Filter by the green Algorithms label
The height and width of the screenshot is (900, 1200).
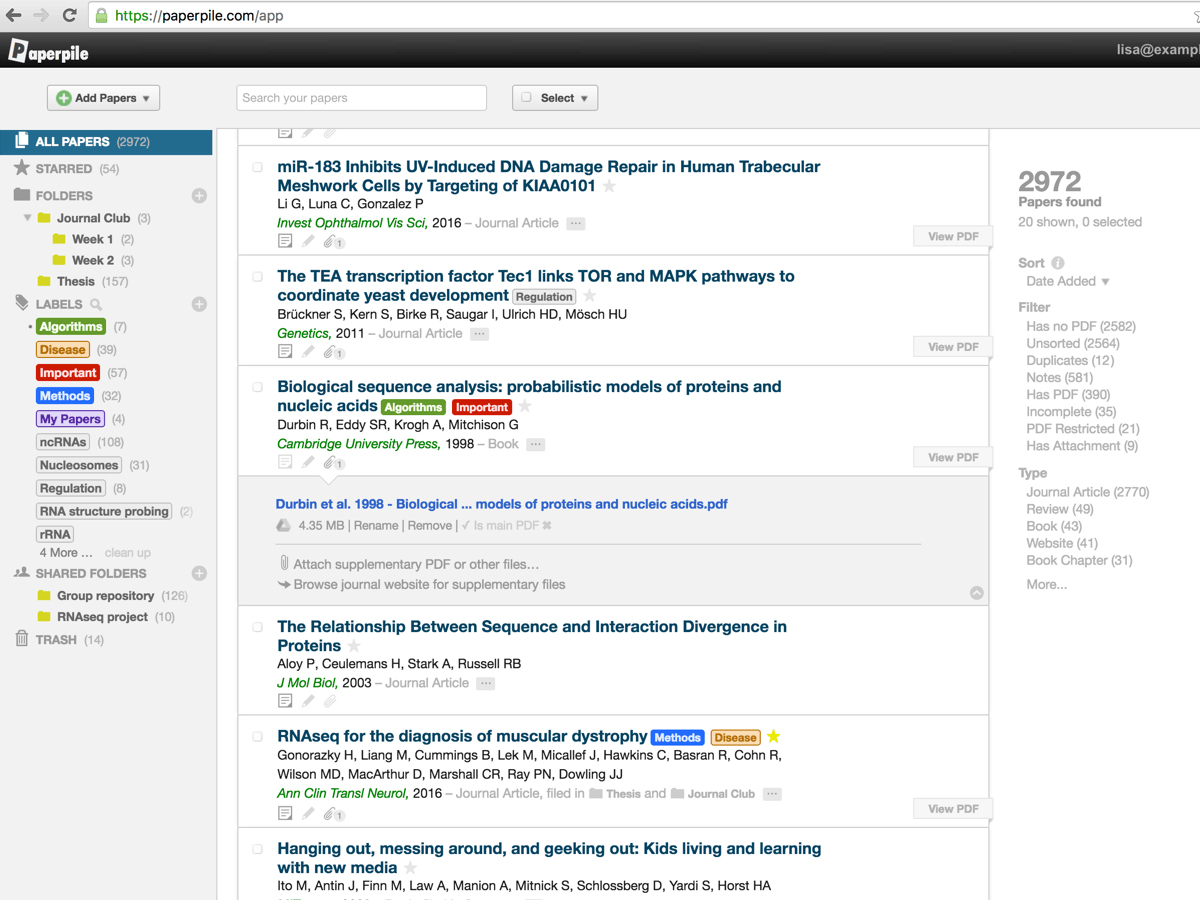point(71,327)
